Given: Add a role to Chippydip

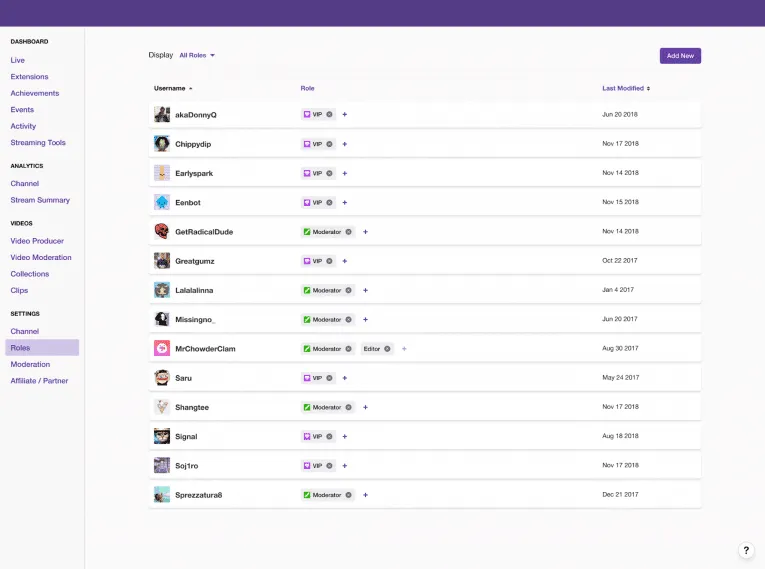Looking at the screenshot, I should coord(344,144).
